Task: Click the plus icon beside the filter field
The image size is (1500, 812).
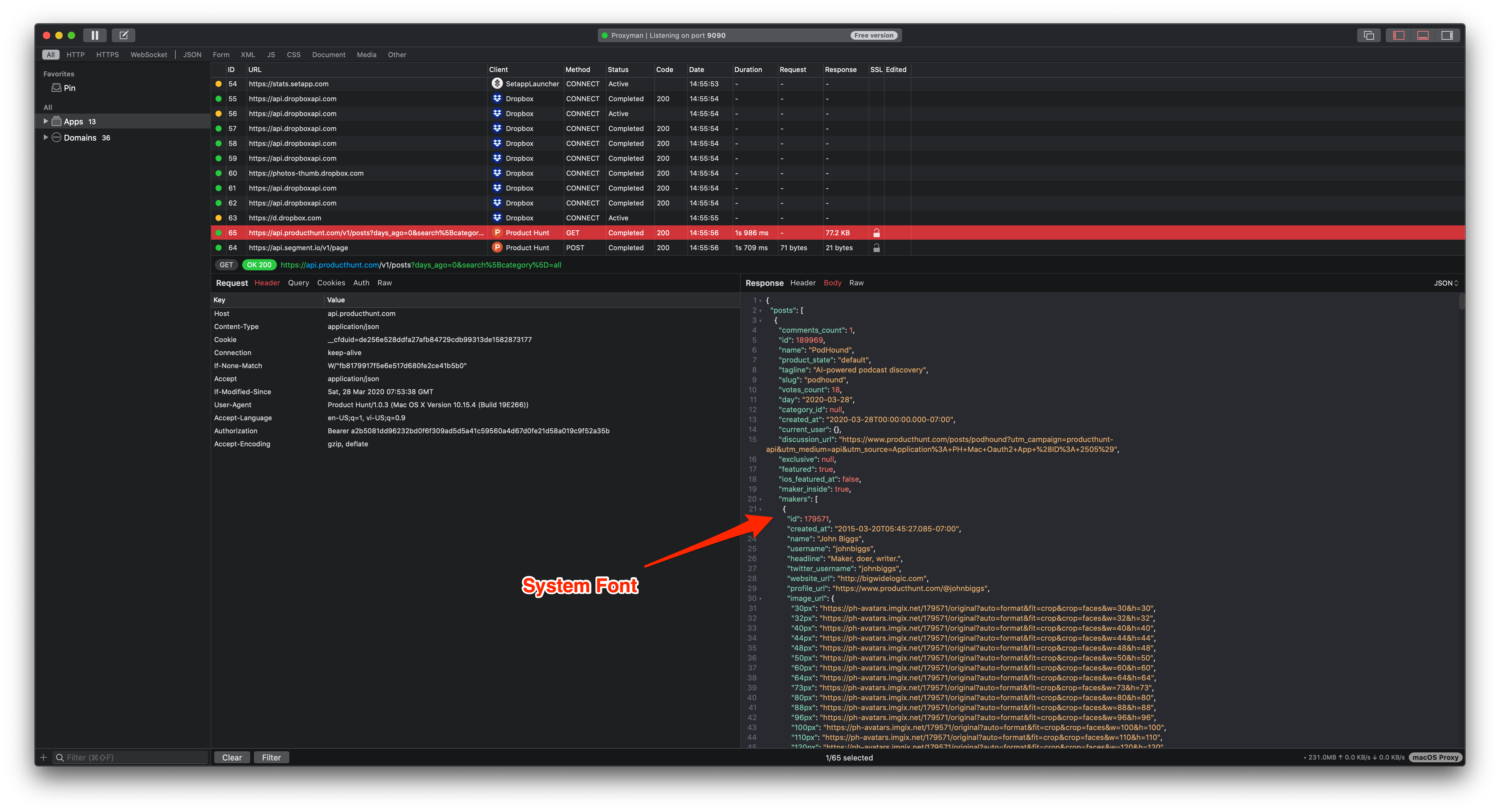Action: click(43, 757)
